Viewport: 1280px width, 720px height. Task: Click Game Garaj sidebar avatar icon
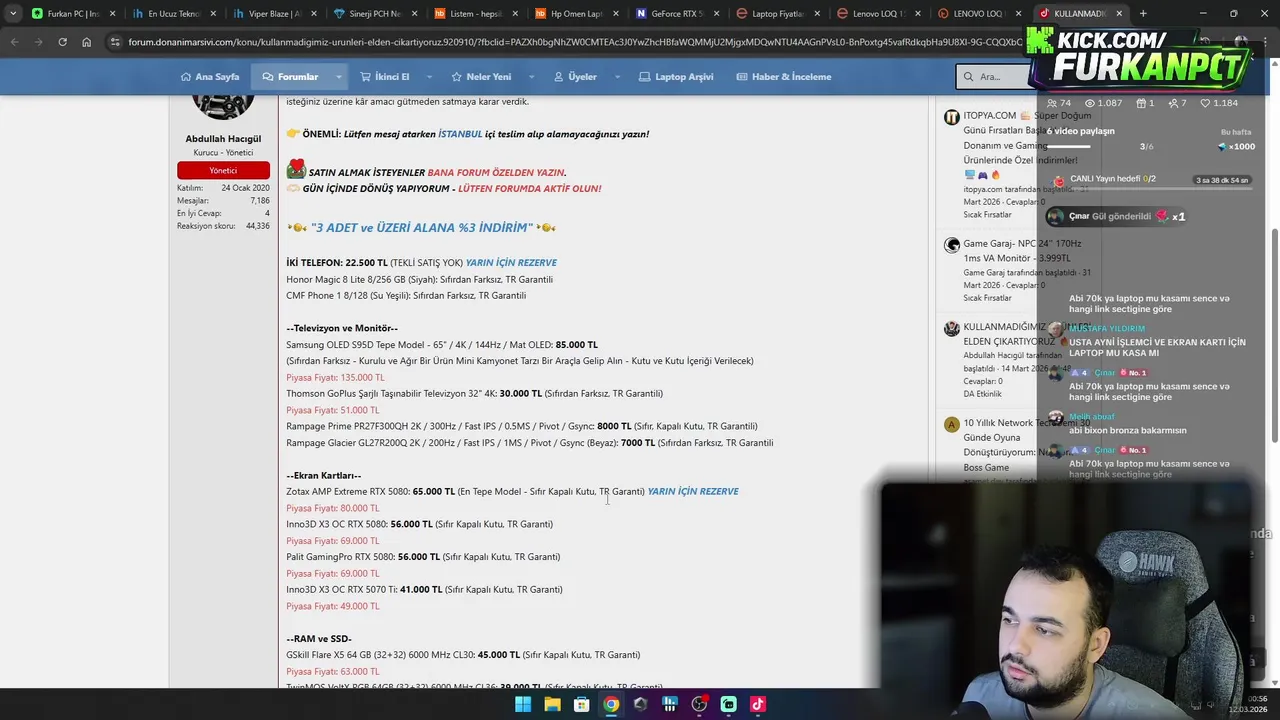[x=952, y=245]
